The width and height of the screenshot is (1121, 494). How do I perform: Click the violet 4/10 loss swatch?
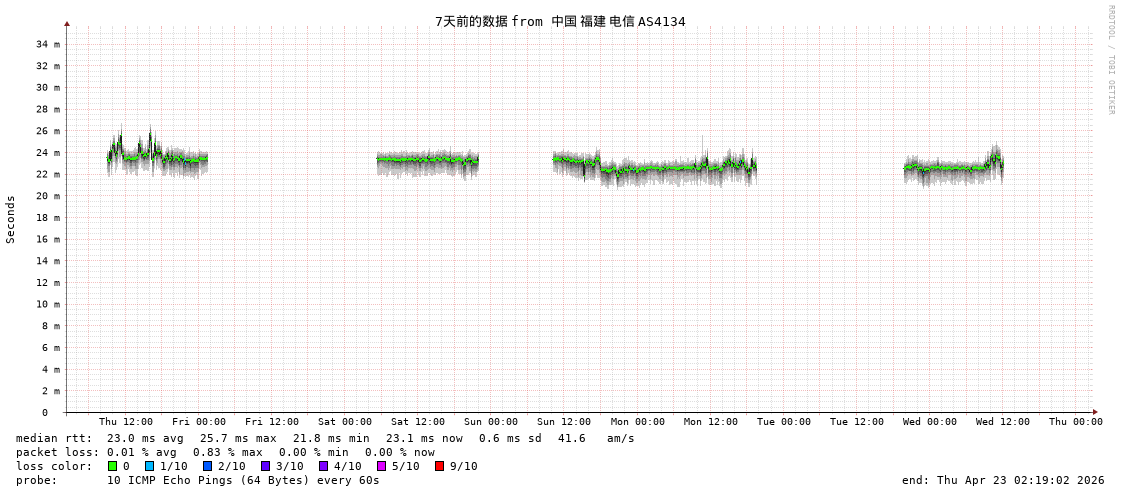[x=323, y=466]
